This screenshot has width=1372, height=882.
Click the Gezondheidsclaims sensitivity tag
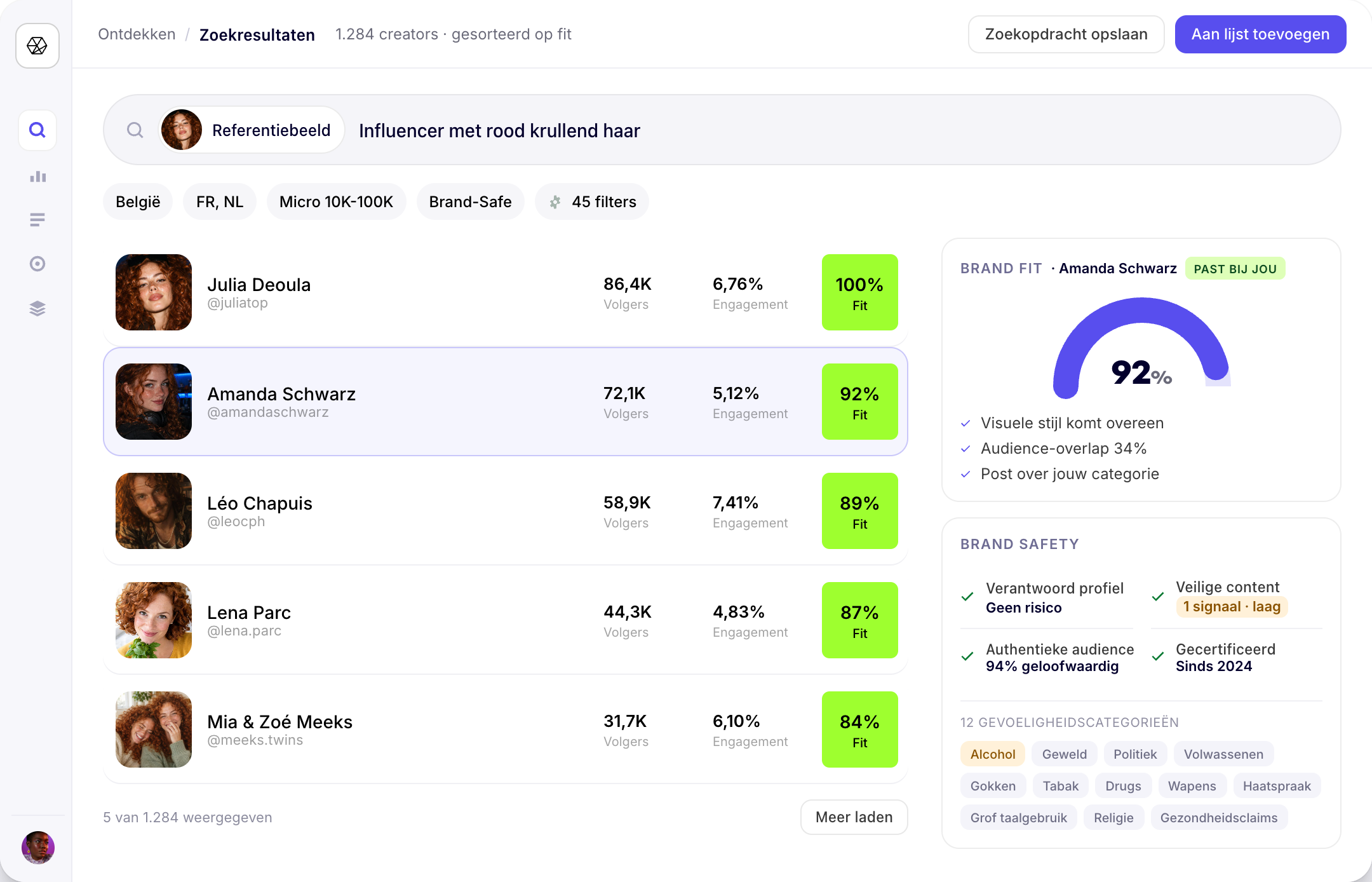pos(1218,818)
